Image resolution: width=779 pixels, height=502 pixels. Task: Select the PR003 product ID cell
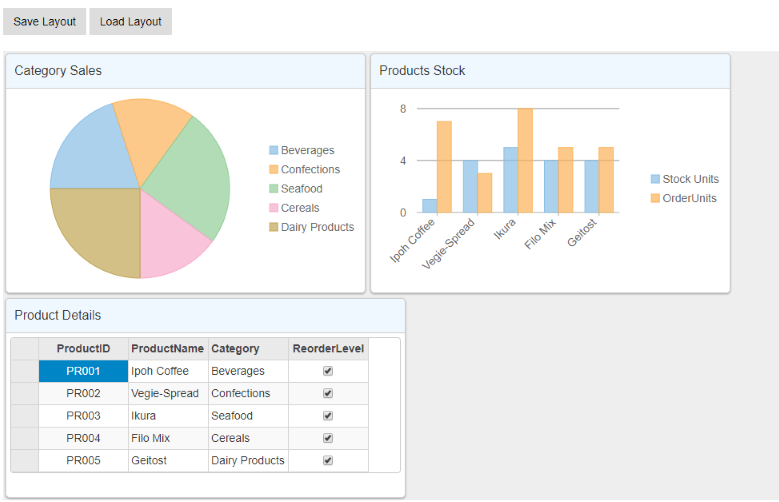point(83,416)
